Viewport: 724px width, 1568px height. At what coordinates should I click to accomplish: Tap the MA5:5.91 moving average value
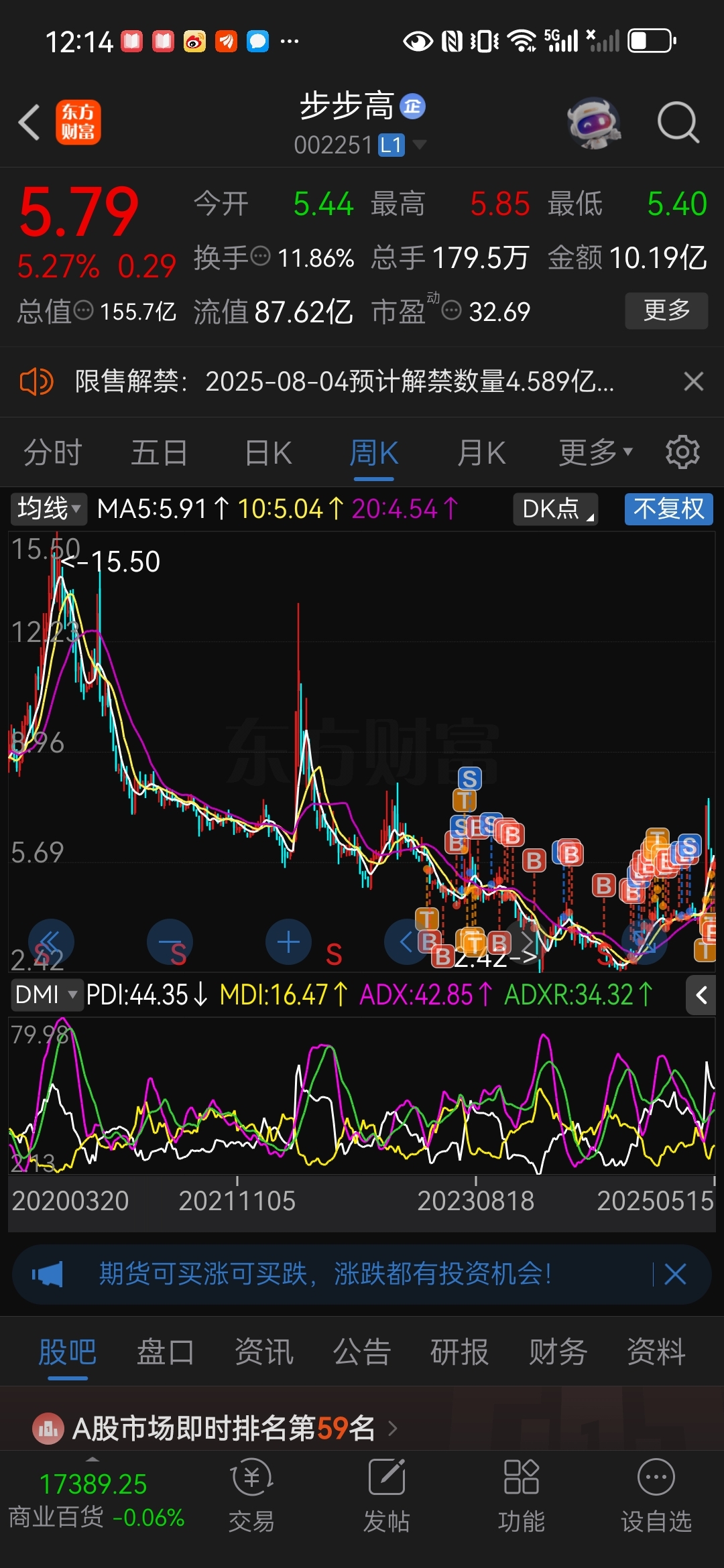coord(152,509)
